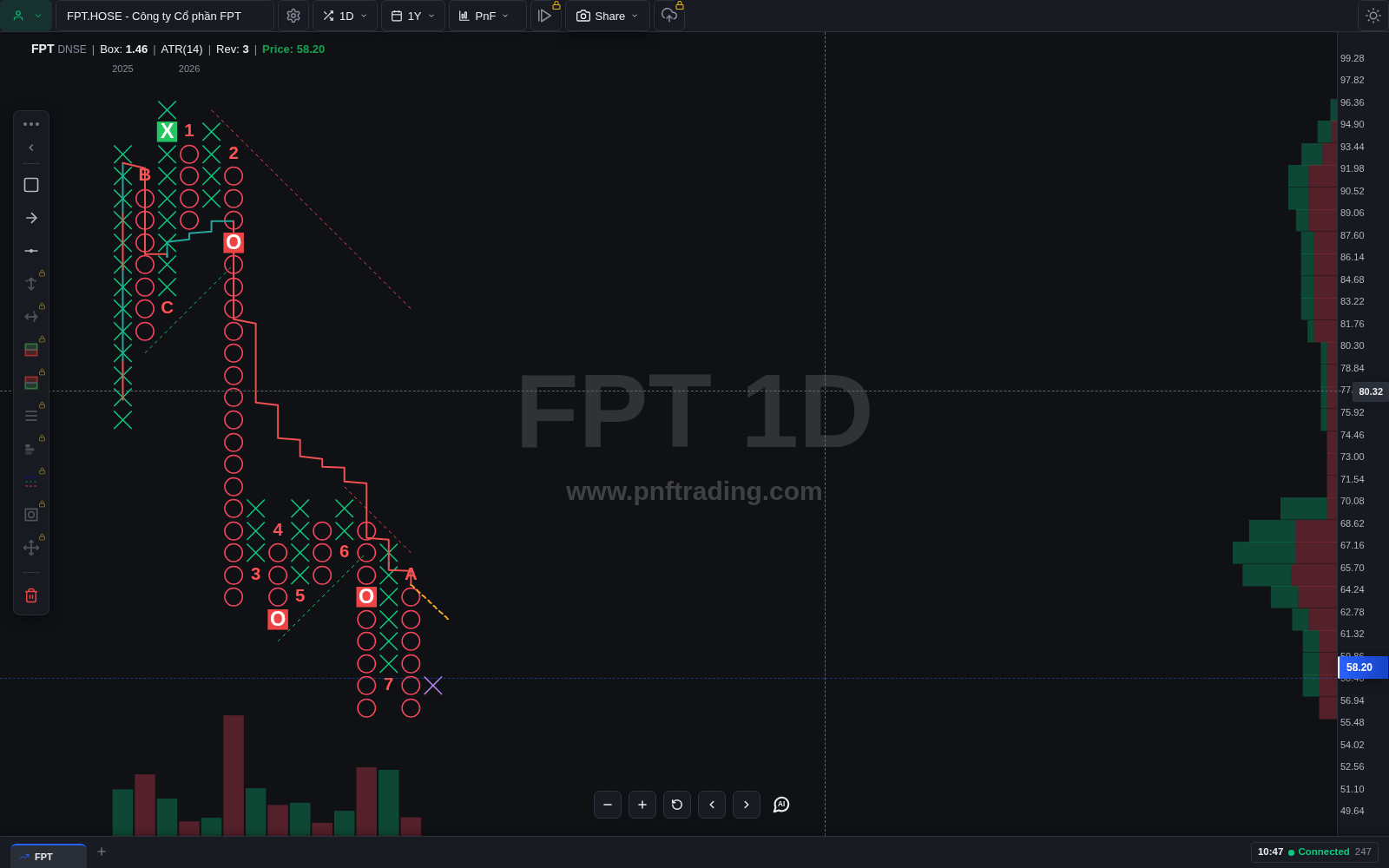Open the Share menu
1389x868 pixels.
click(x=608, y=16)
